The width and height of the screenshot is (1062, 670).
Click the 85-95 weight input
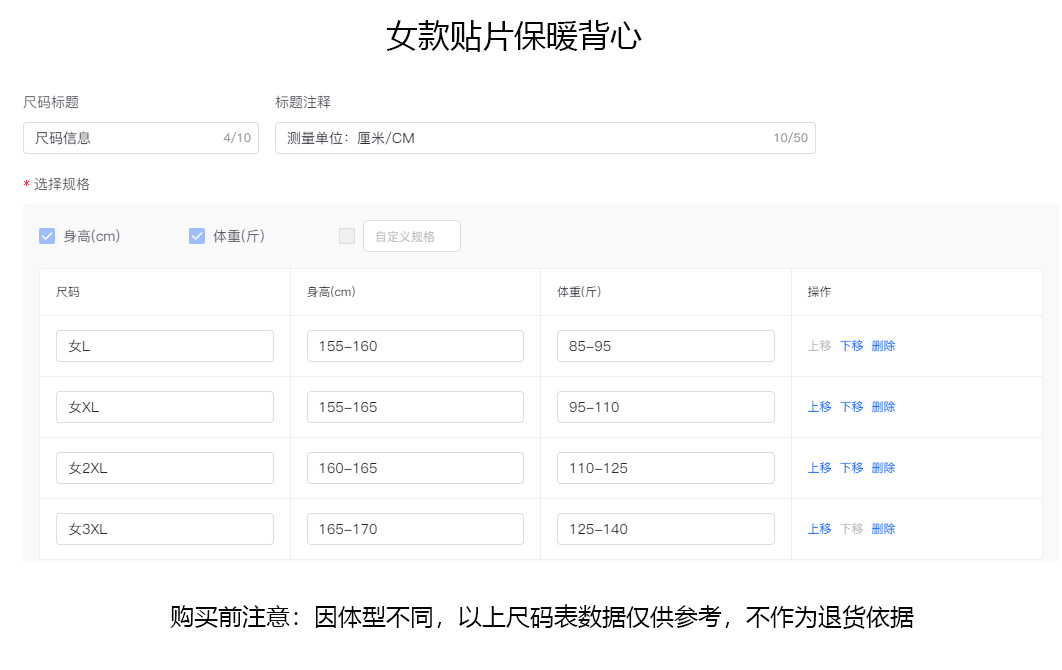pos(665,345)
